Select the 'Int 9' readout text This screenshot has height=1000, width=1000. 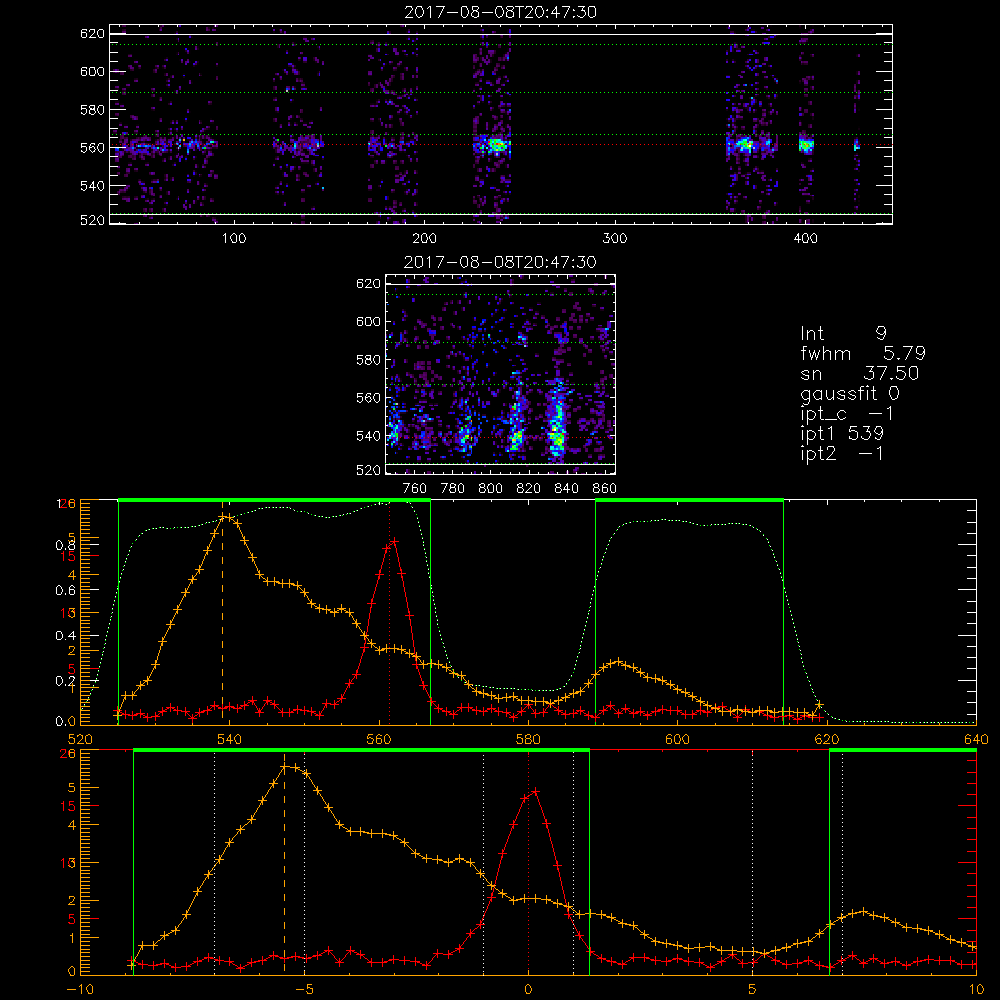[x=843, y=333]
